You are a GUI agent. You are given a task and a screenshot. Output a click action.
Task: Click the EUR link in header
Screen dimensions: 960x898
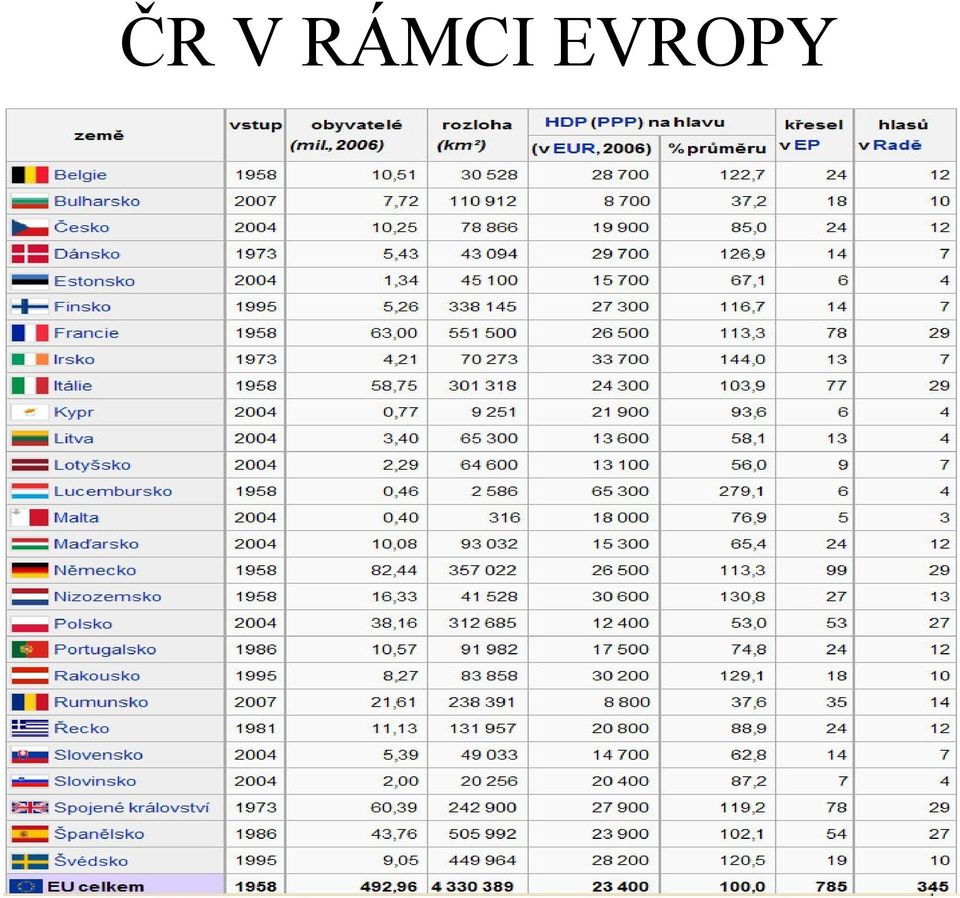click(x=574, y=149)
